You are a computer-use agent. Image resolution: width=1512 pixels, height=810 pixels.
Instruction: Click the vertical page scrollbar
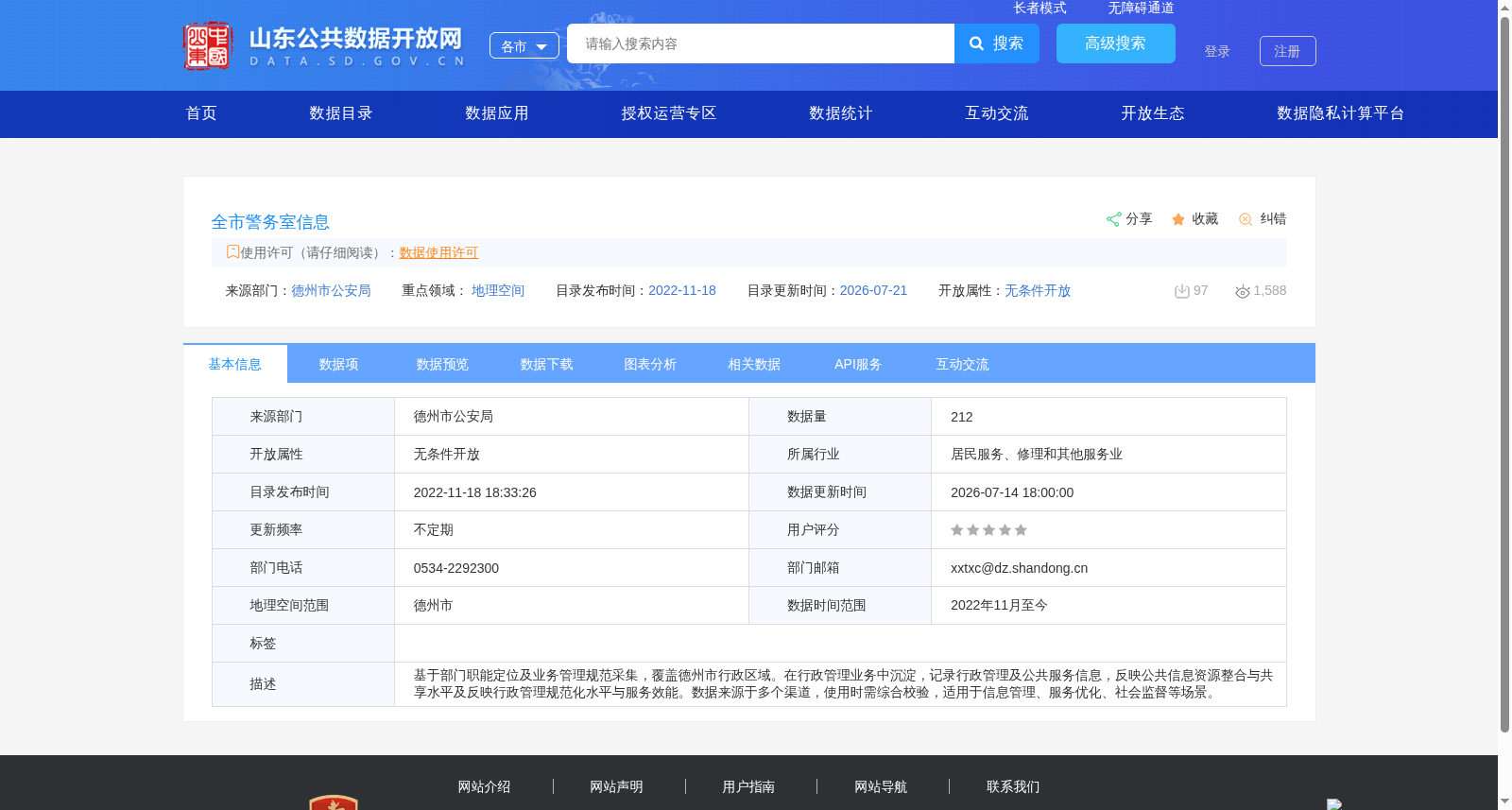(x=1504, y=373)
